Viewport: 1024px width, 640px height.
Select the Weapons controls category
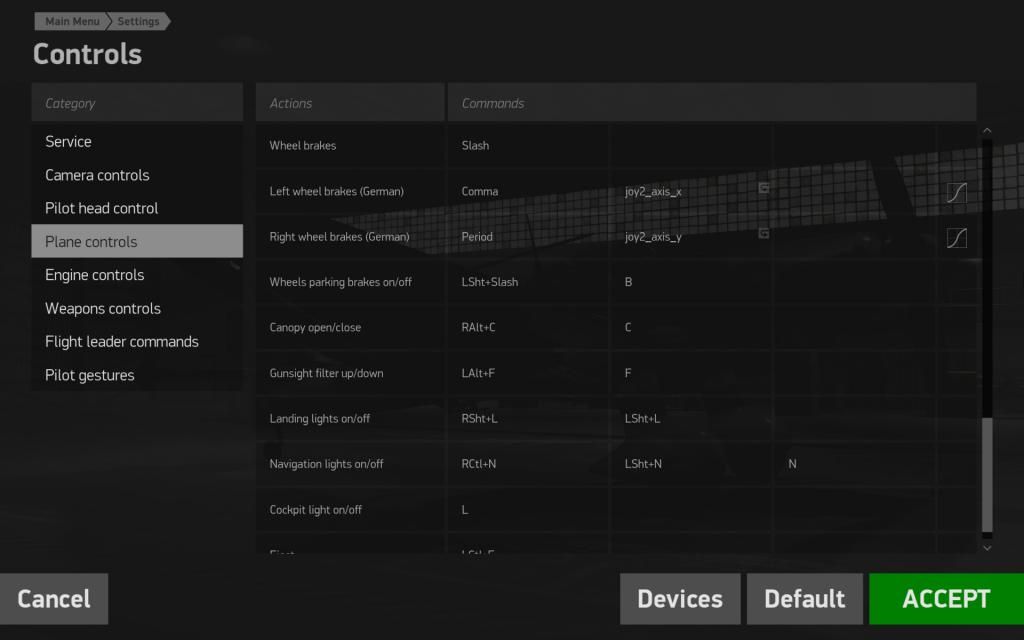click(103, 308)
